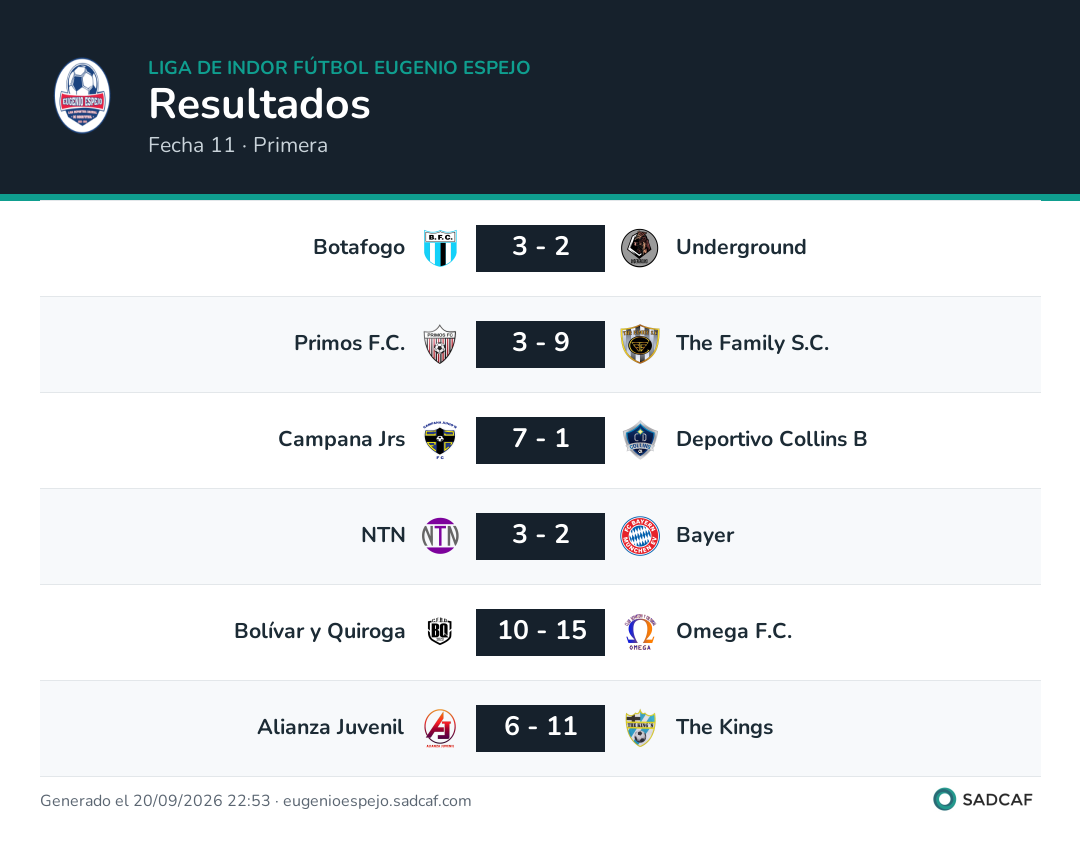Click the Eugenio Espejo league logo
Viewport: 1080px width, 852px height.
pyautogui.click(x=82, y=96)
